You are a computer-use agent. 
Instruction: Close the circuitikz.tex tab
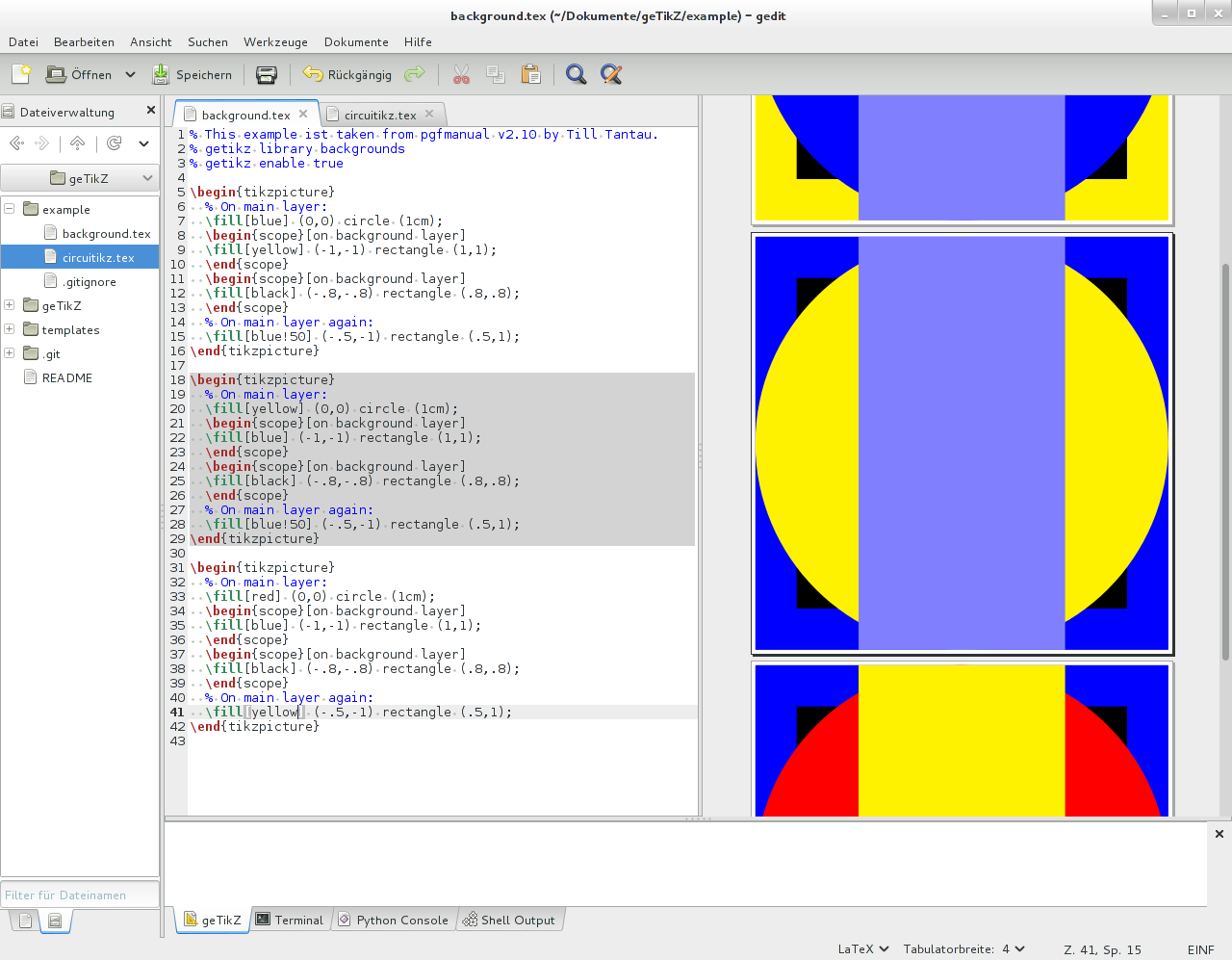[429, 114]
